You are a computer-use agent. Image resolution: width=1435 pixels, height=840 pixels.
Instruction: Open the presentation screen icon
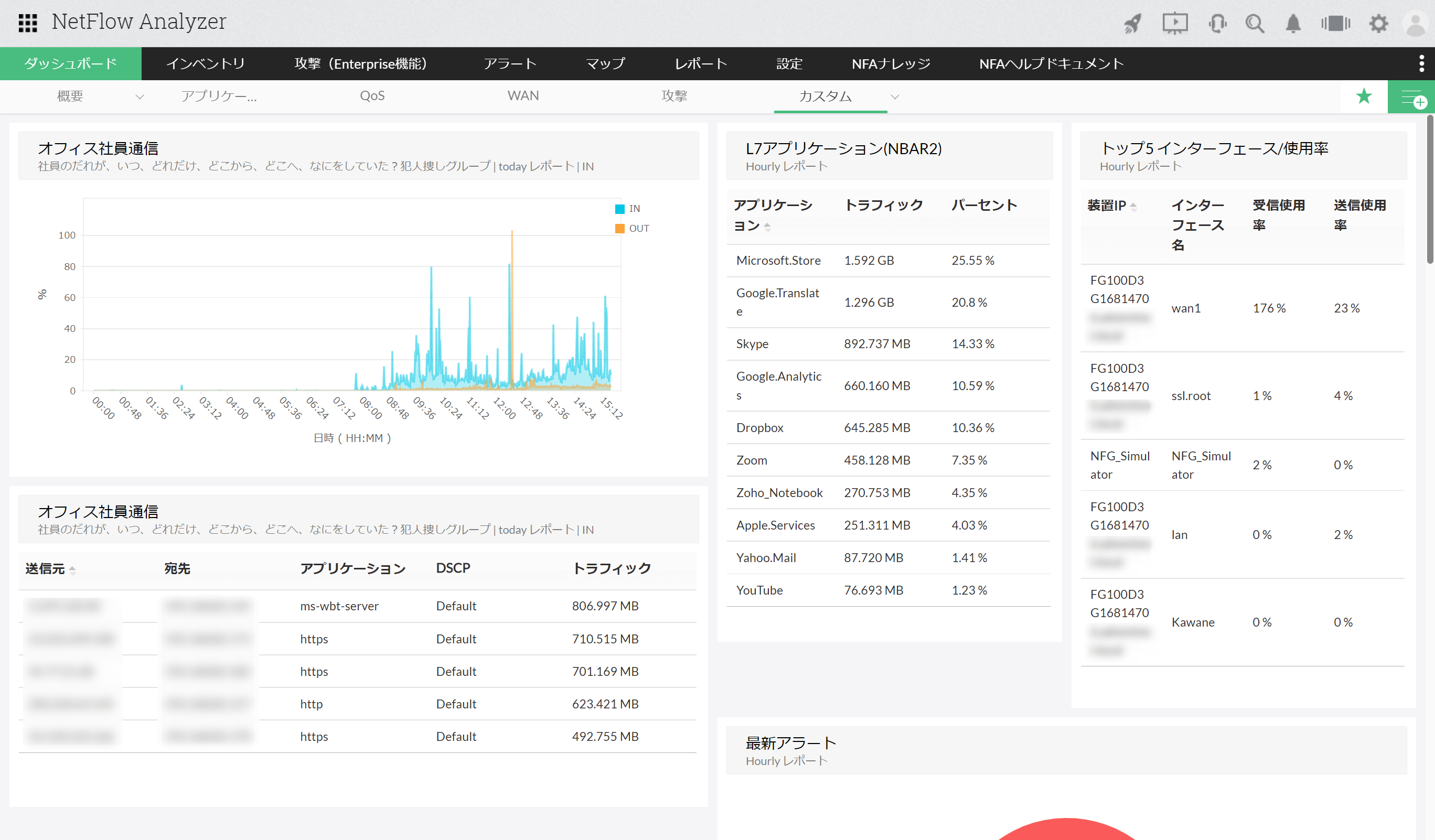pyautogui.click(x=1175, y=23)
